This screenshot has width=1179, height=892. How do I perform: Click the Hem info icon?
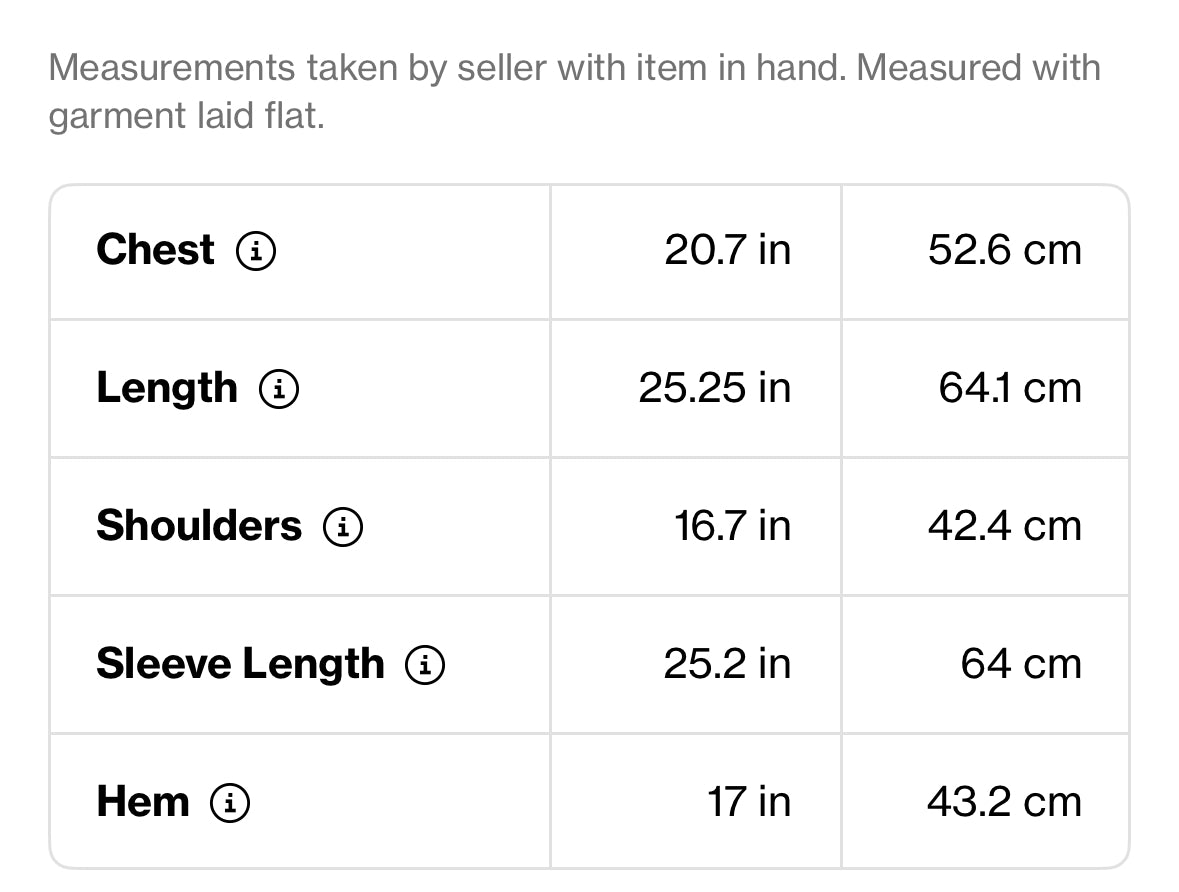230,802
